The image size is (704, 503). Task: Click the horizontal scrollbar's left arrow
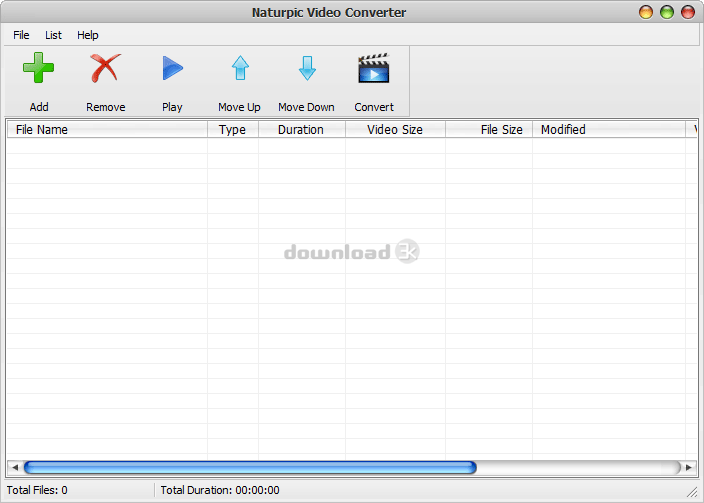pos(15,467)
